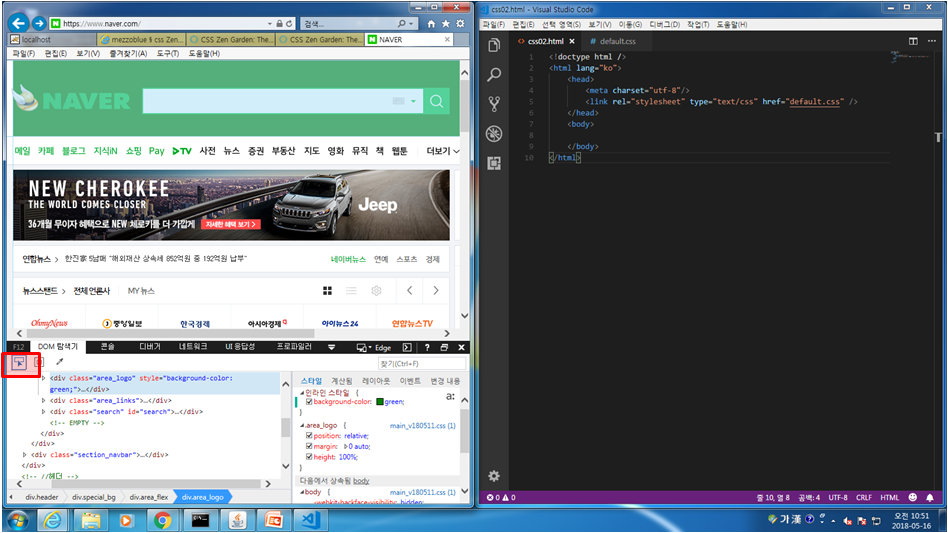Click the DOM explorer 찾기 find field
Screen dimensions: 948x533
point(422,363)
